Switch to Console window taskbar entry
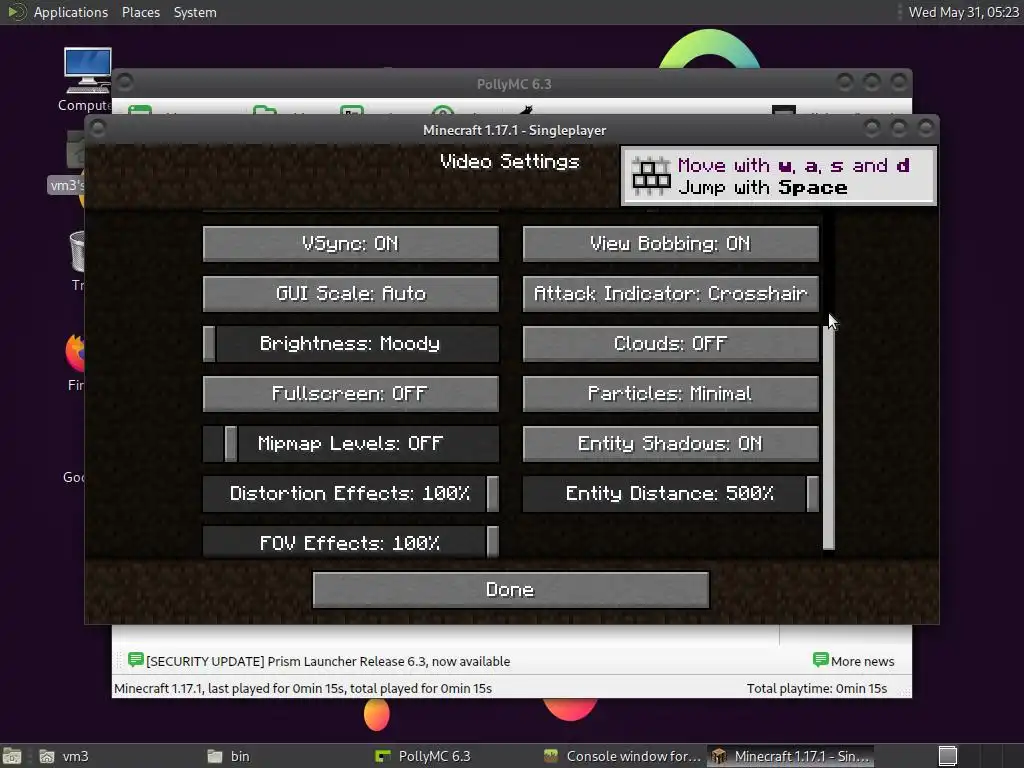This screenshot has width=1024, height=768. click(x=624, y=756)
